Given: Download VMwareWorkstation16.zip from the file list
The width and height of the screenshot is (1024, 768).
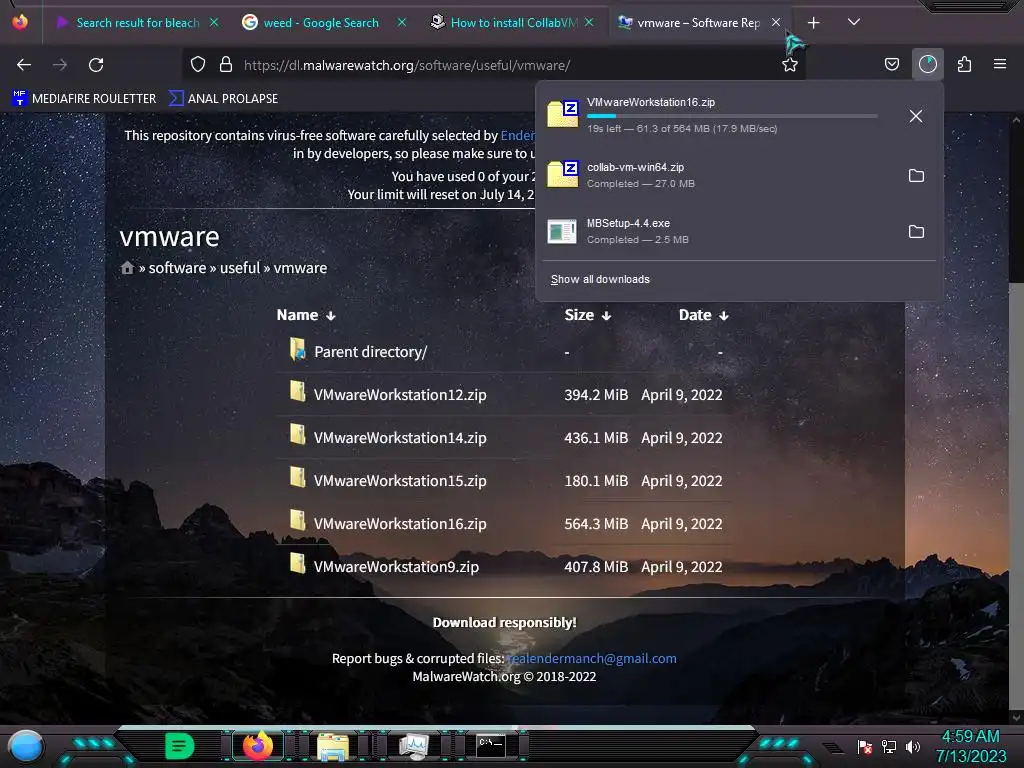Looking at the screenshot, I should [x=400, y=524].
